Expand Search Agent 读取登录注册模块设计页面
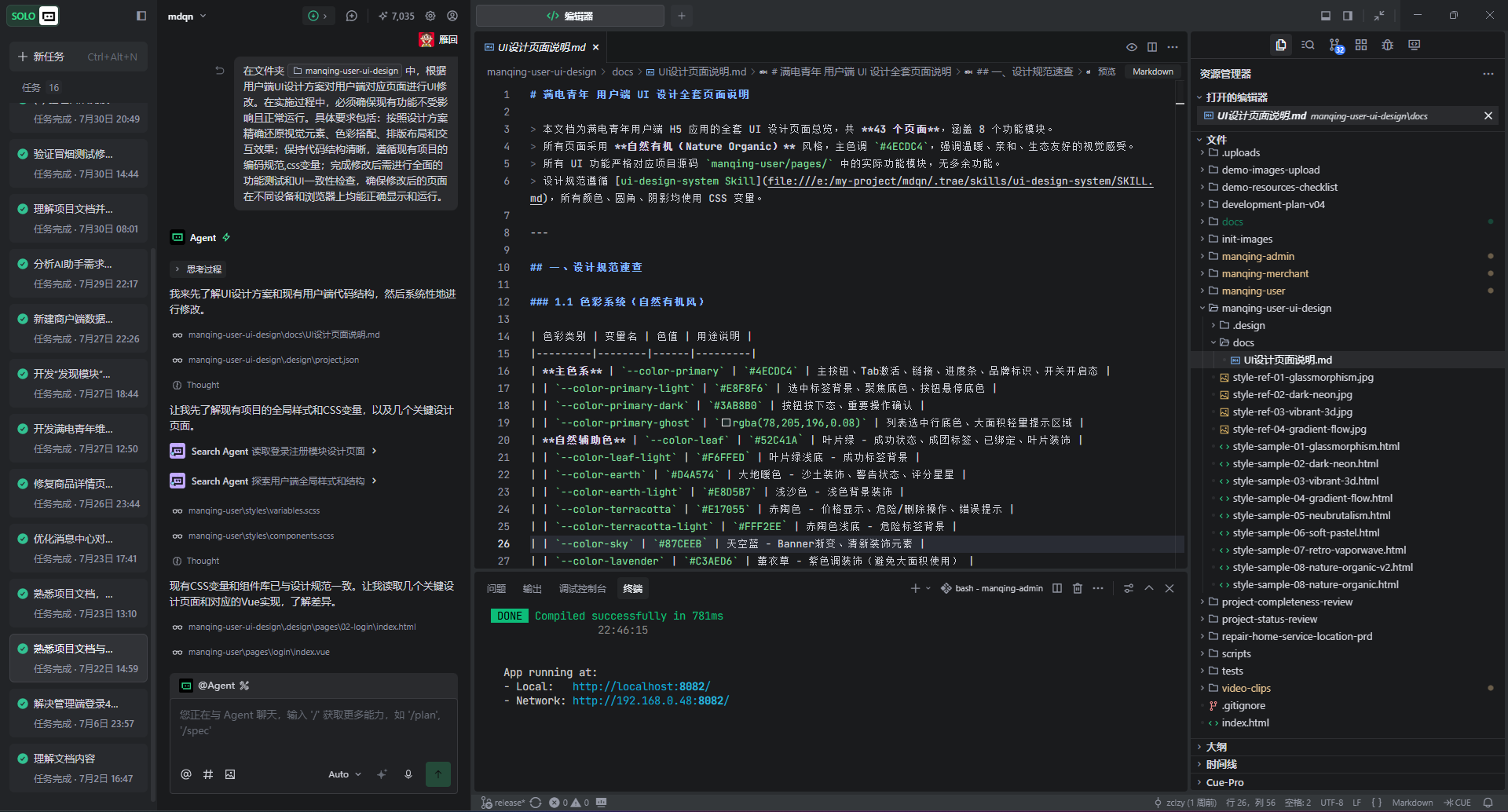 pos(274,451)
